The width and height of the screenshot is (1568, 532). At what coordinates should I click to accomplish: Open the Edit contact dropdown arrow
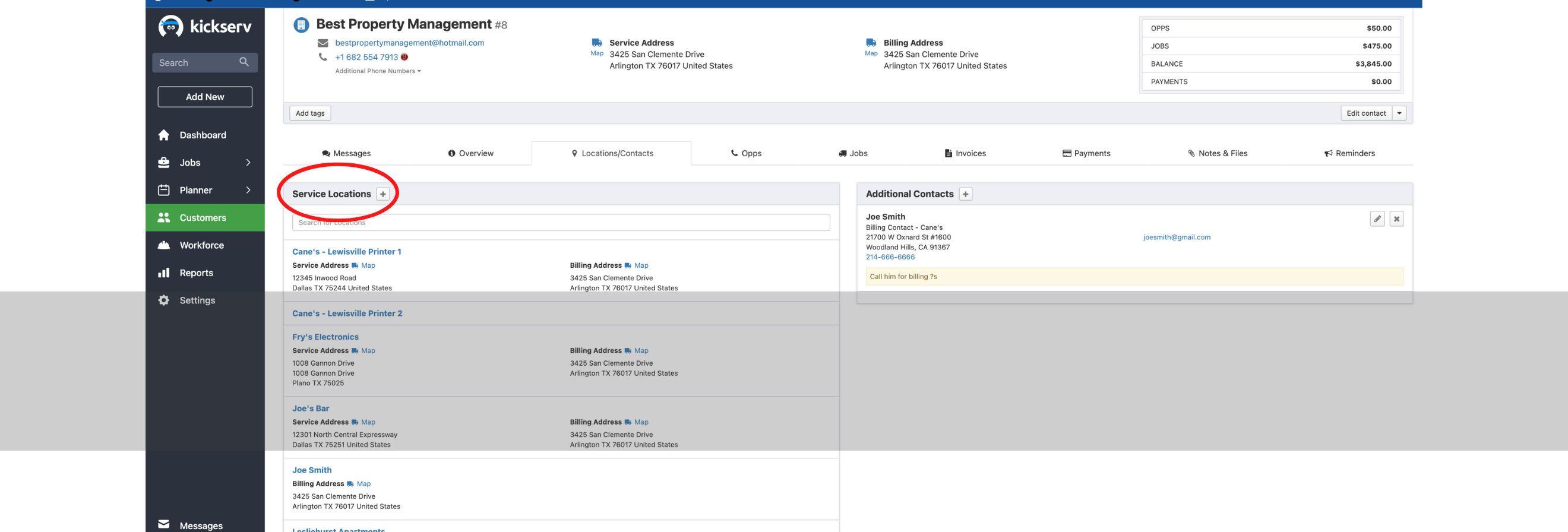1399,113
